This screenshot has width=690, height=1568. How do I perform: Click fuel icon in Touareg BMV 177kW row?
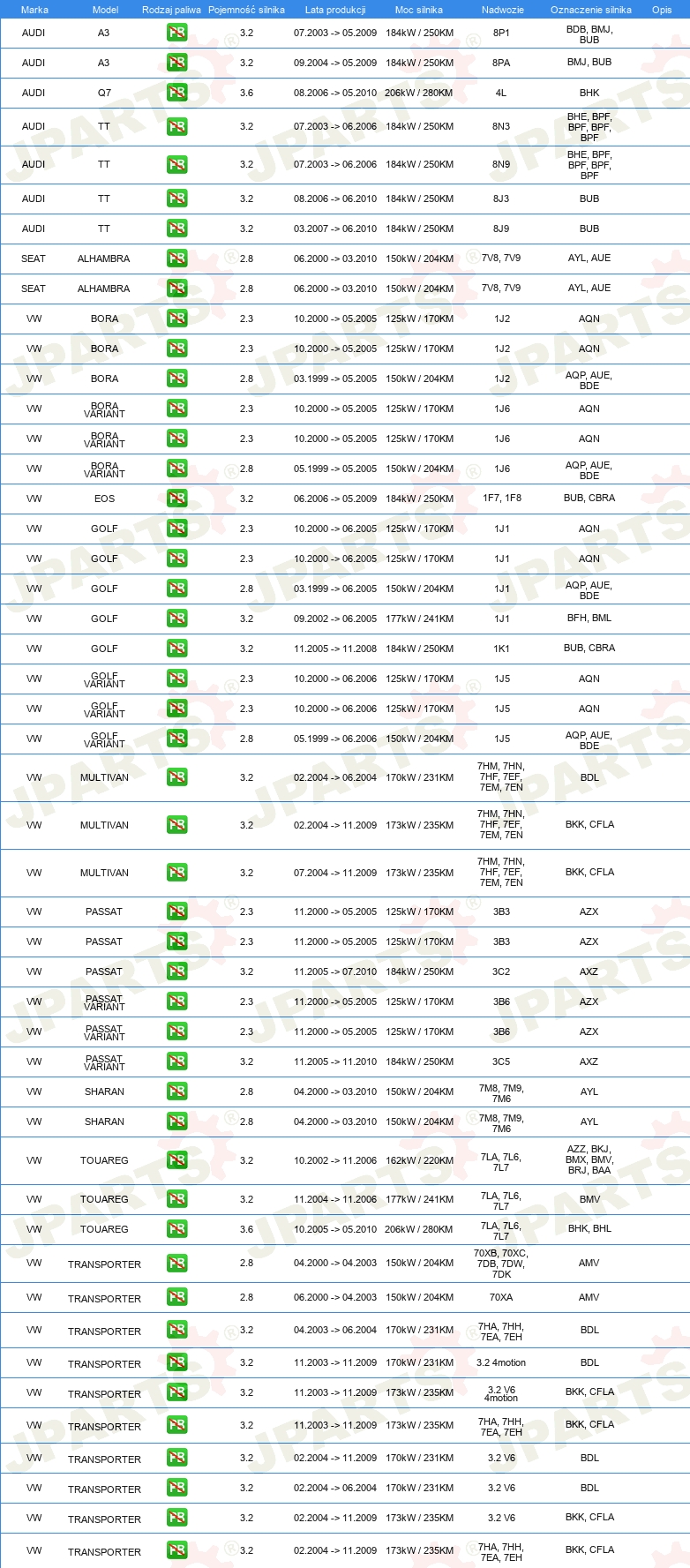176,1199
